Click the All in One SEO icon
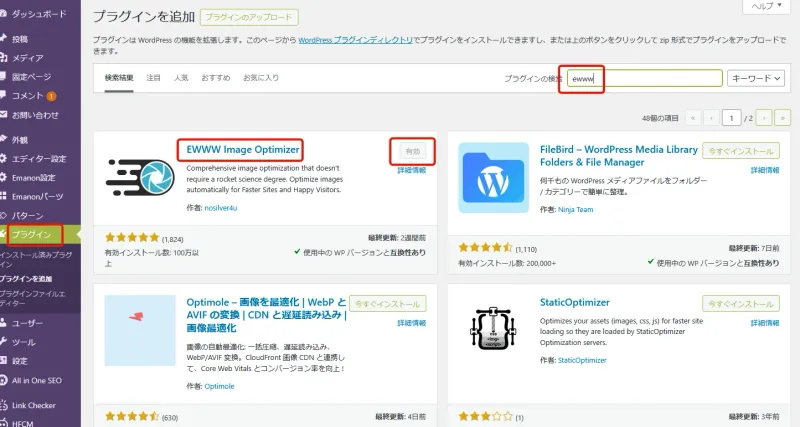 pos(3,381)
